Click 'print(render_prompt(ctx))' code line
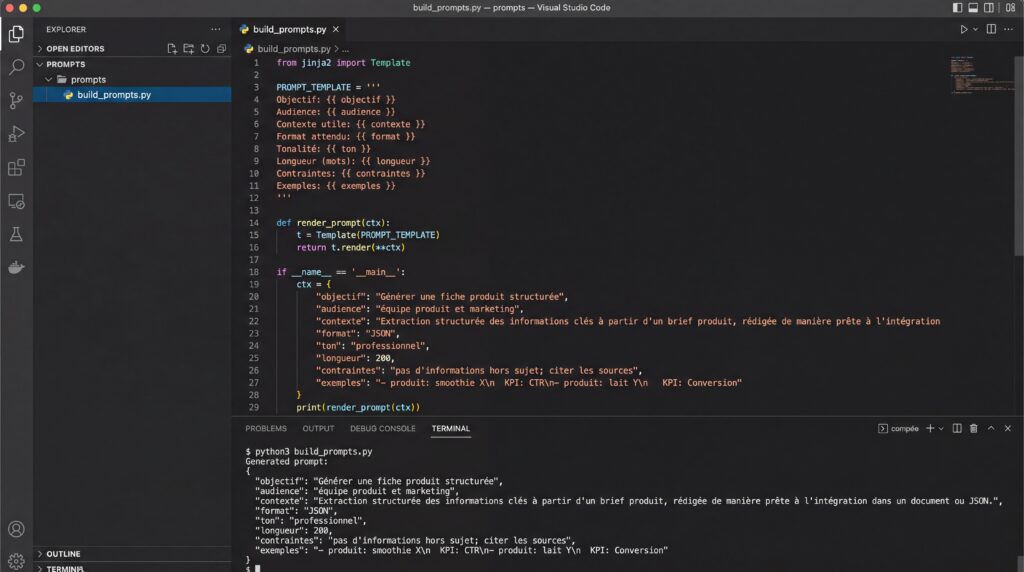The height and width of the screenshot is (572, 1024). [358, 407]
